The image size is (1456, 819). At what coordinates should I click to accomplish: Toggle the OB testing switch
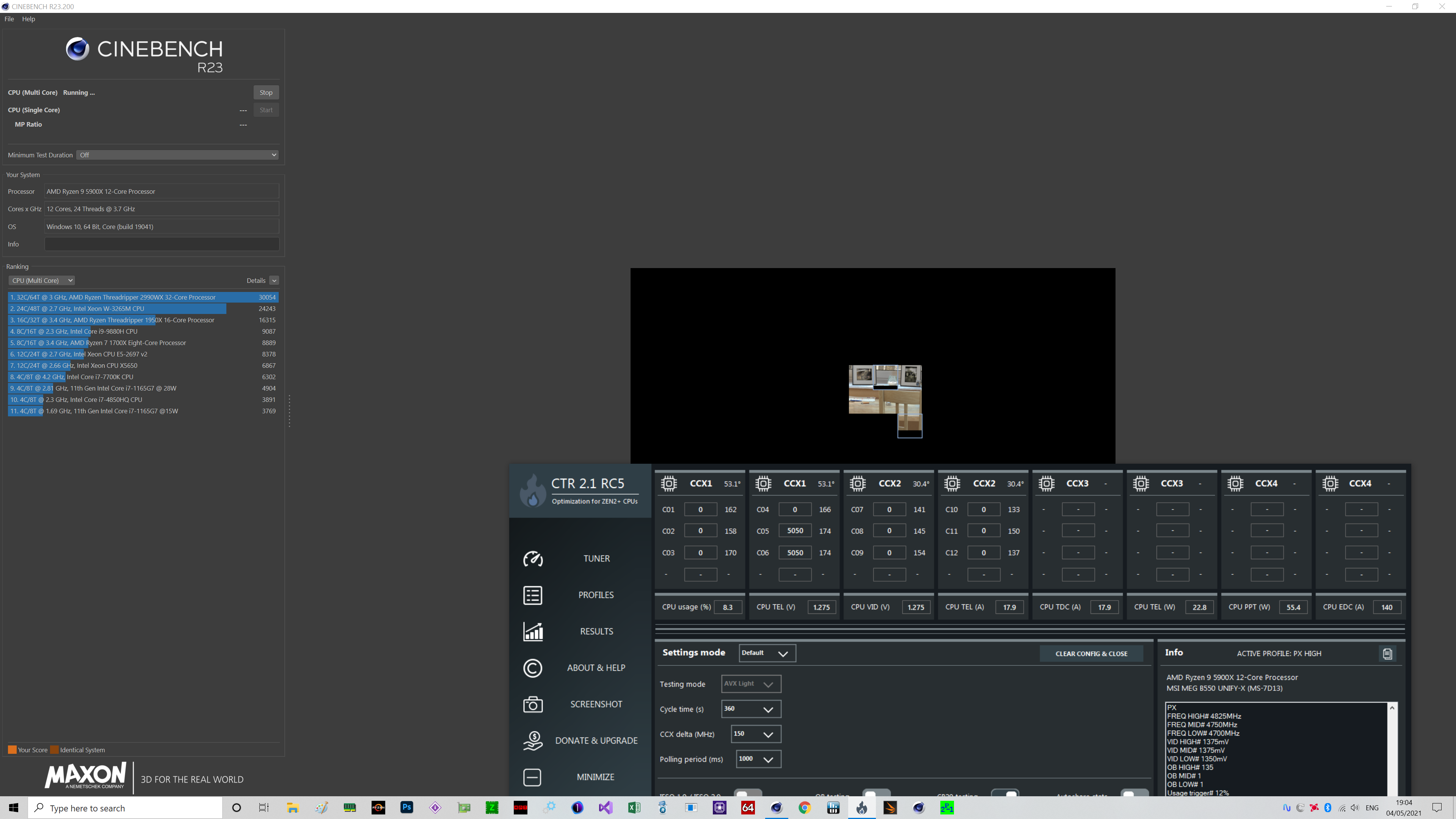[x=876, y=794]
